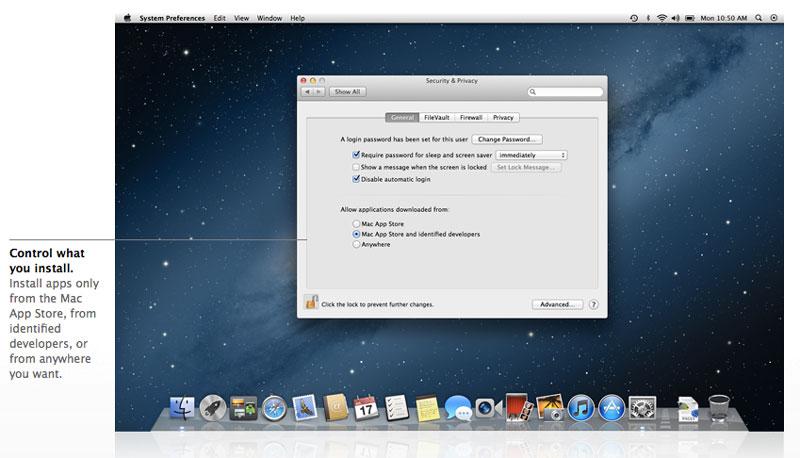Viewport: 800px width, 458px height.
Task: Click the Help question mark button
Action: (593, 304)
